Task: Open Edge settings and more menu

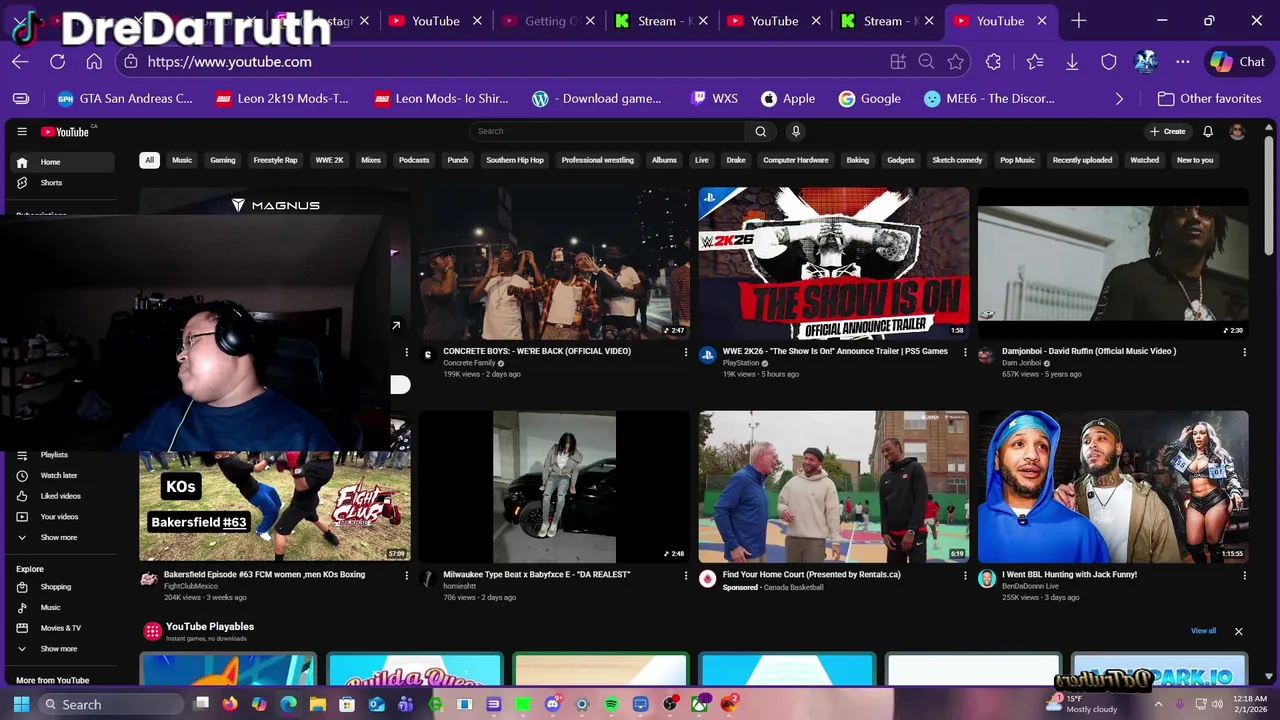Action: coord(1183,61)
